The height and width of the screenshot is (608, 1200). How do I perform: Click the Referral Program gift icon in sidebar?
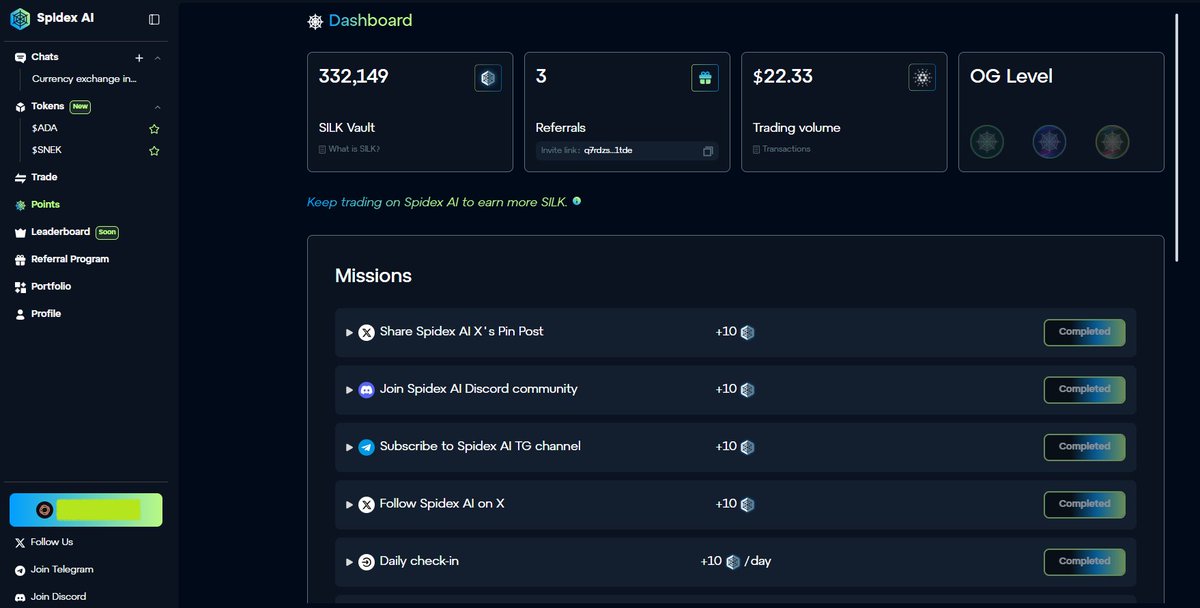(x=20, y=260)
